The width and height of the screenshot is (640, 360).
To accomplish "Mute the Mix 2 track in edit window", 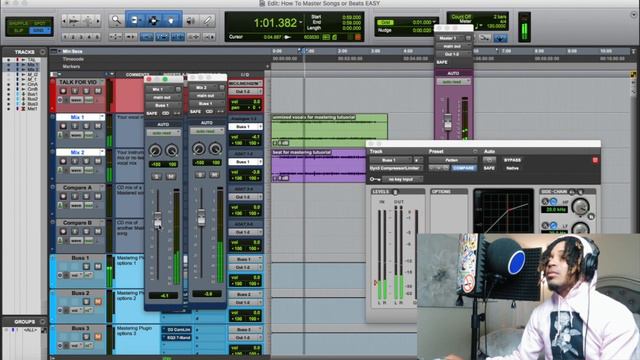I will tap(98, 161).
